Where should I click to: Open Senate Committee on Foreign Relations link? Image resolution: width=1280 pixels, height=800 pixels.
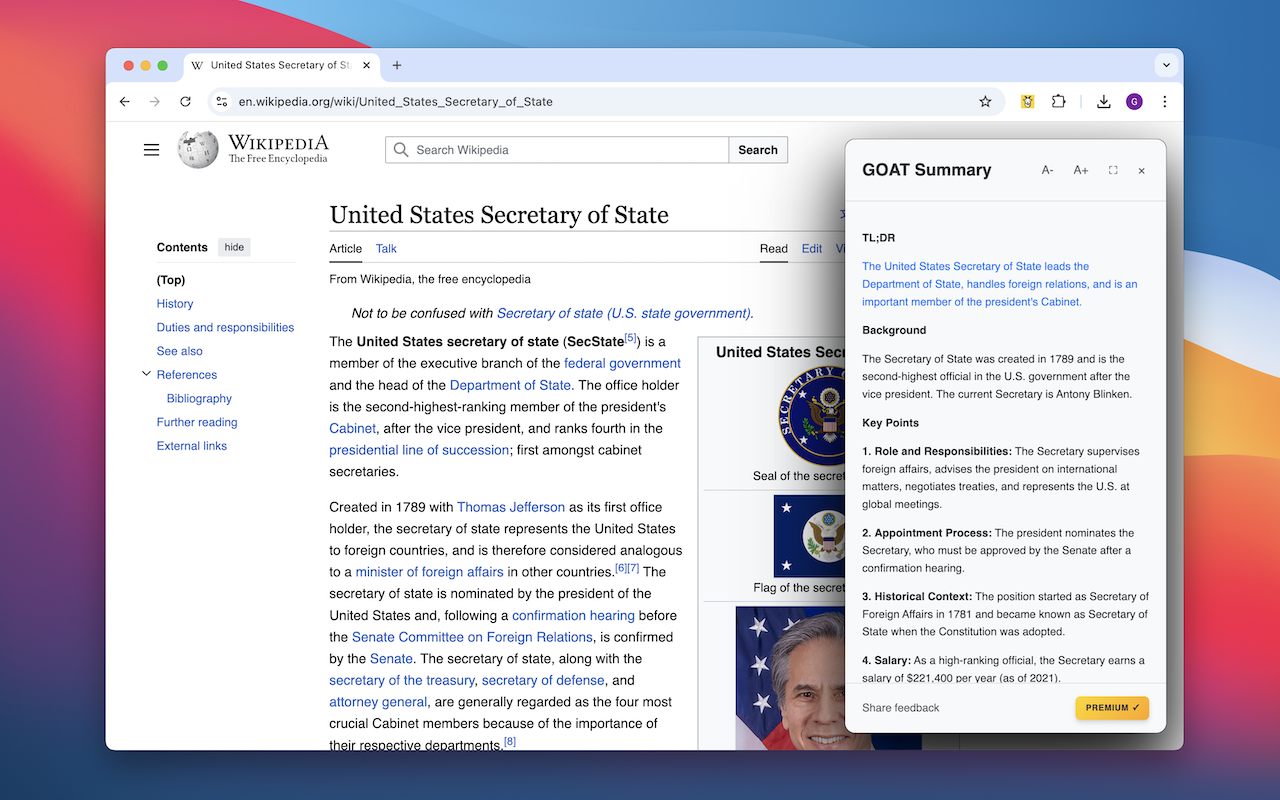pos(472,637)
